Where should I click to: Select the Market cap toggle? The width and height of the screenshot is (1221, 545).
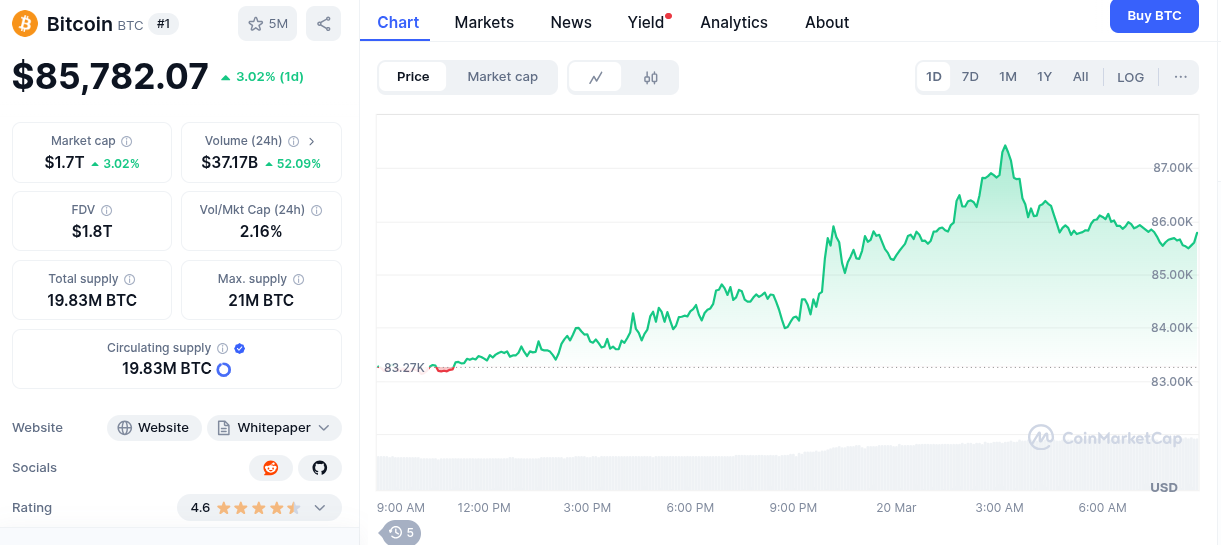click(502, 77)
